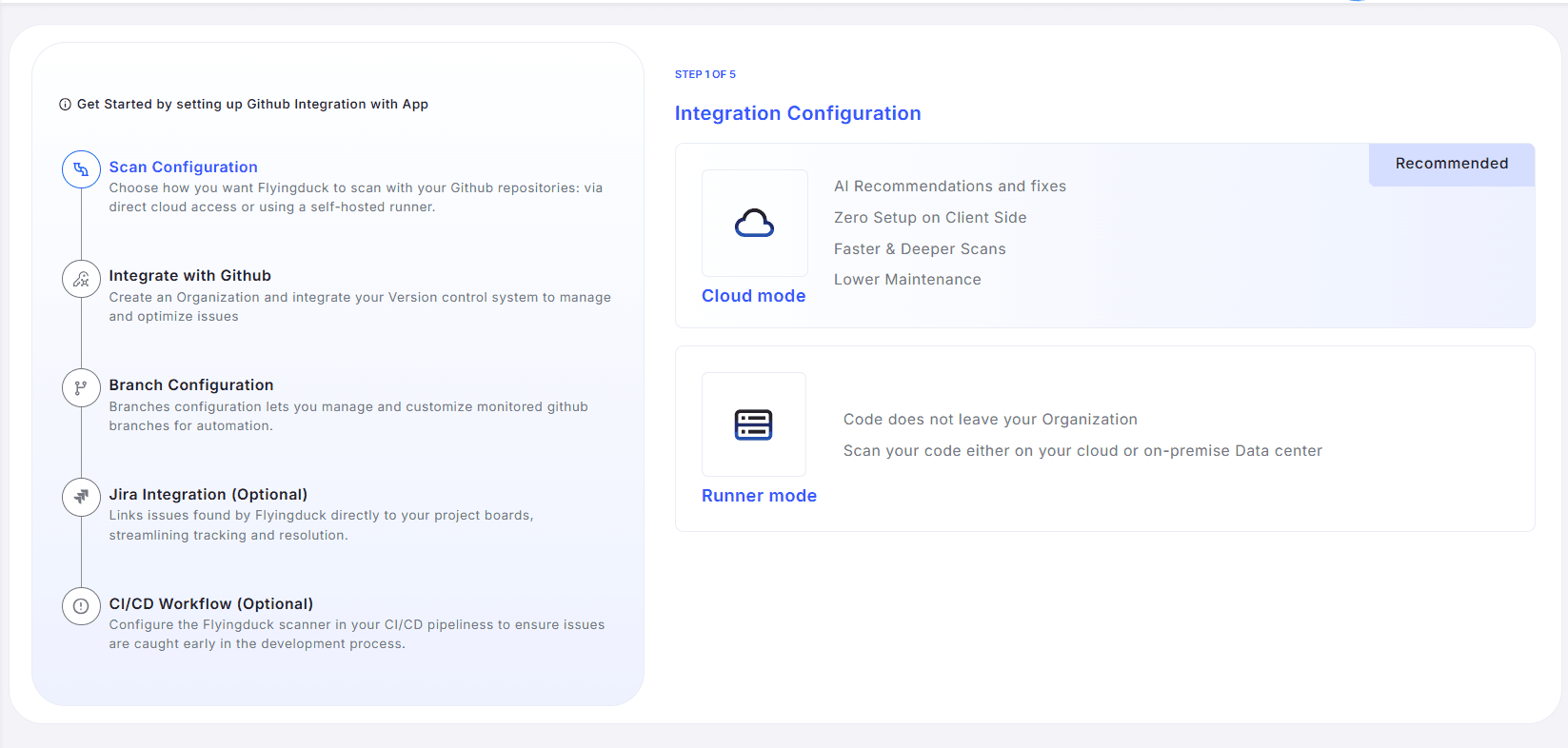The height and width of the screenshot is (748, 1568).
Task: Go to Branch Configuration step
Action: [190, 384]
